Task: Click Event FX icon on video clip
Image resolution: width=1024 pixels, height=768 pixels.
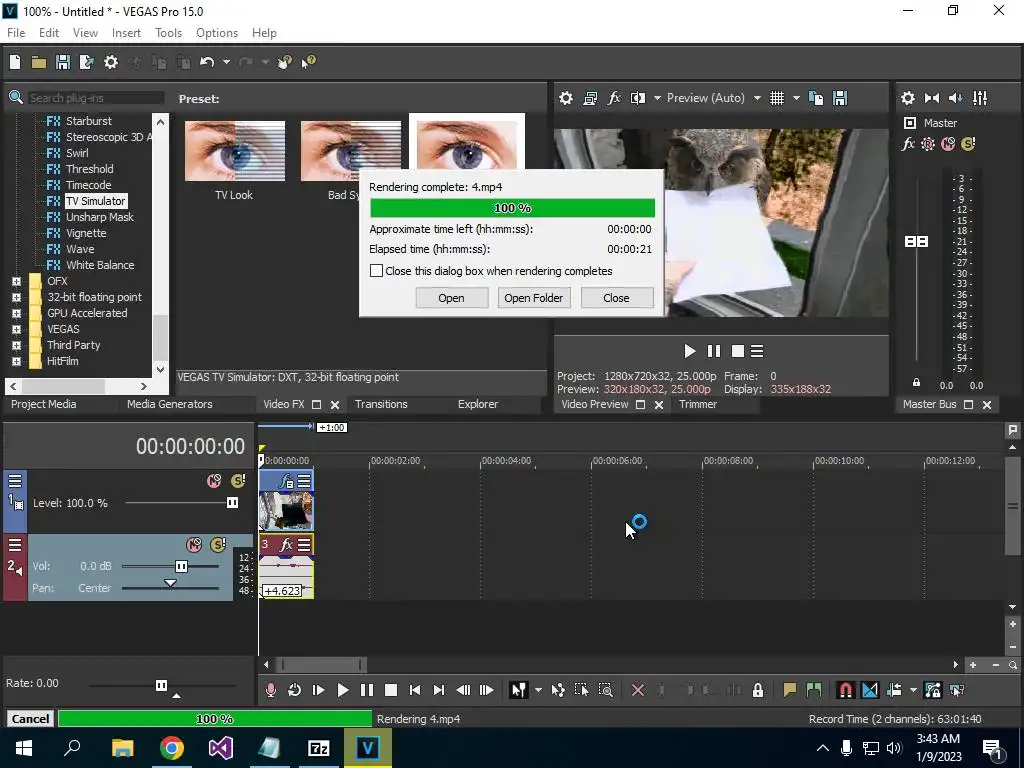Action: click(286, 482)
